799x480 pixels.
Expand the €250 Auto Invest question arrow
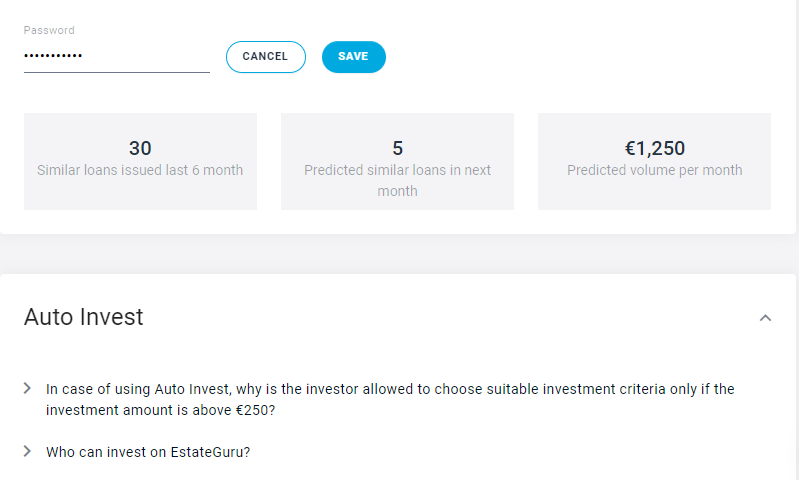(x=27, y=388)
